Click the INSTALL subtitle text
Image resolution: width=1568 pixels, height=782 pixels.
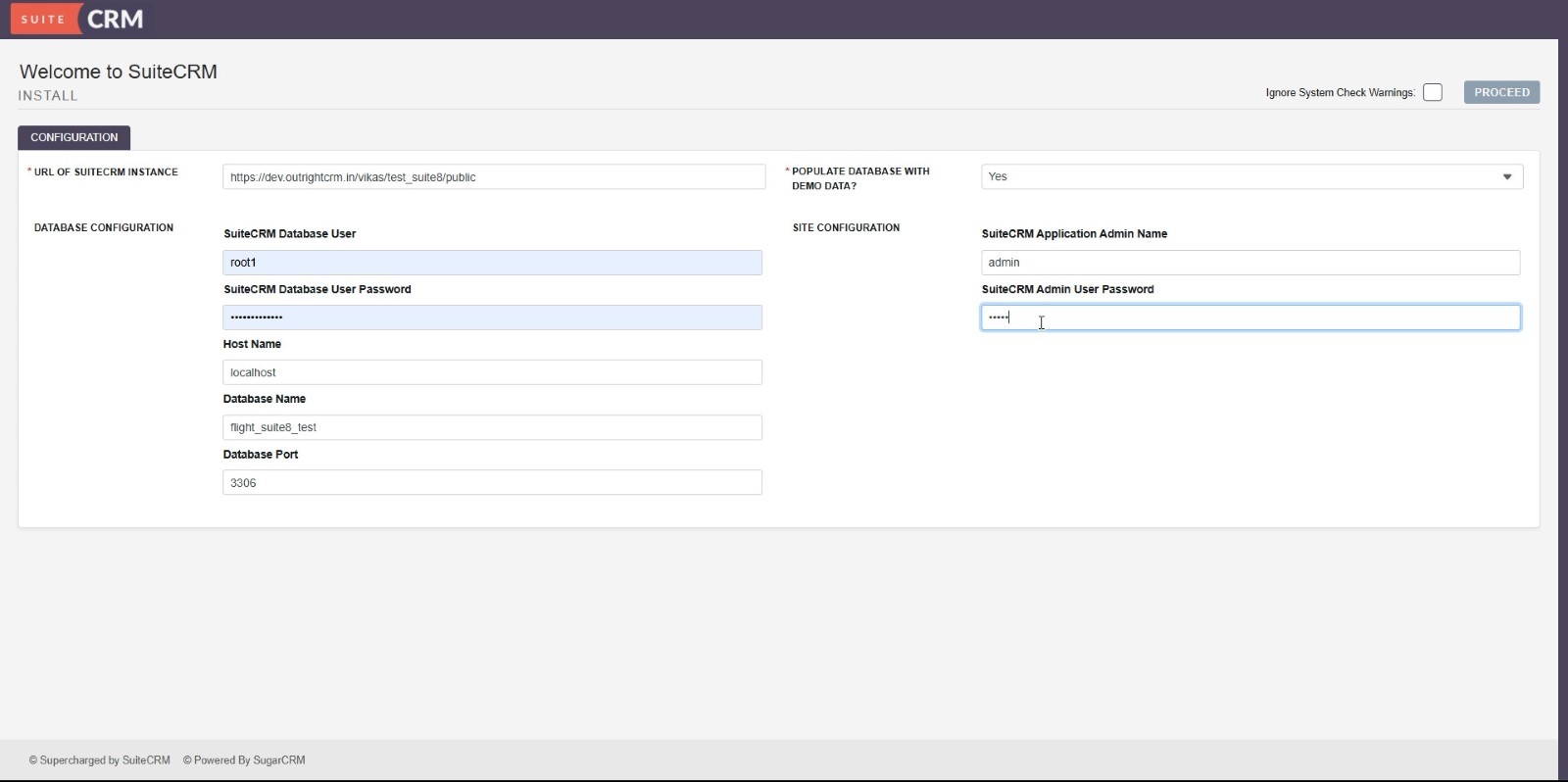(x=48, y=95)
